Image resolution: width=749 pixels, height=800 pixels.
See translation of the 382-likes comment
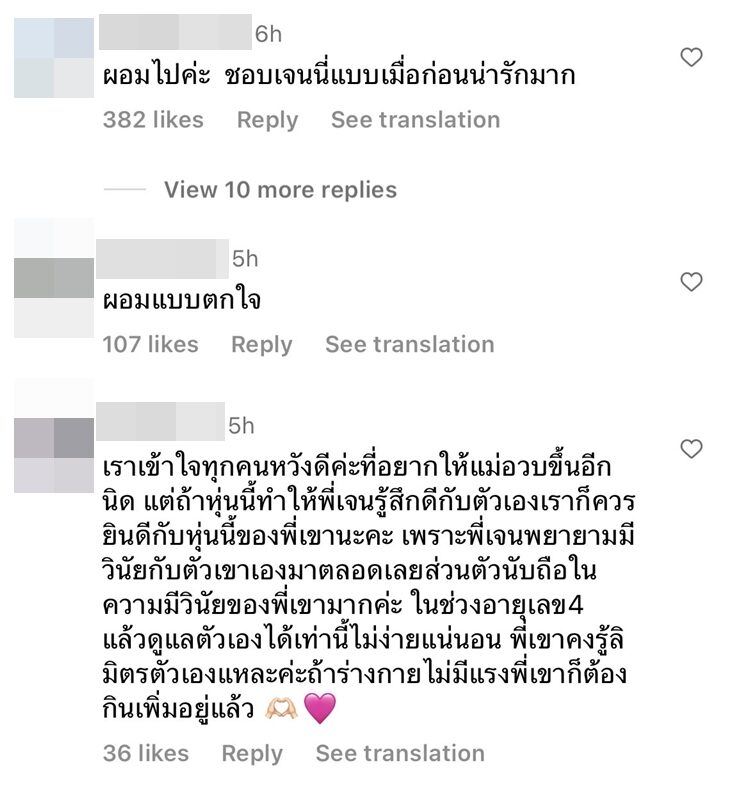pyautogui.click(x=415, y=120)
